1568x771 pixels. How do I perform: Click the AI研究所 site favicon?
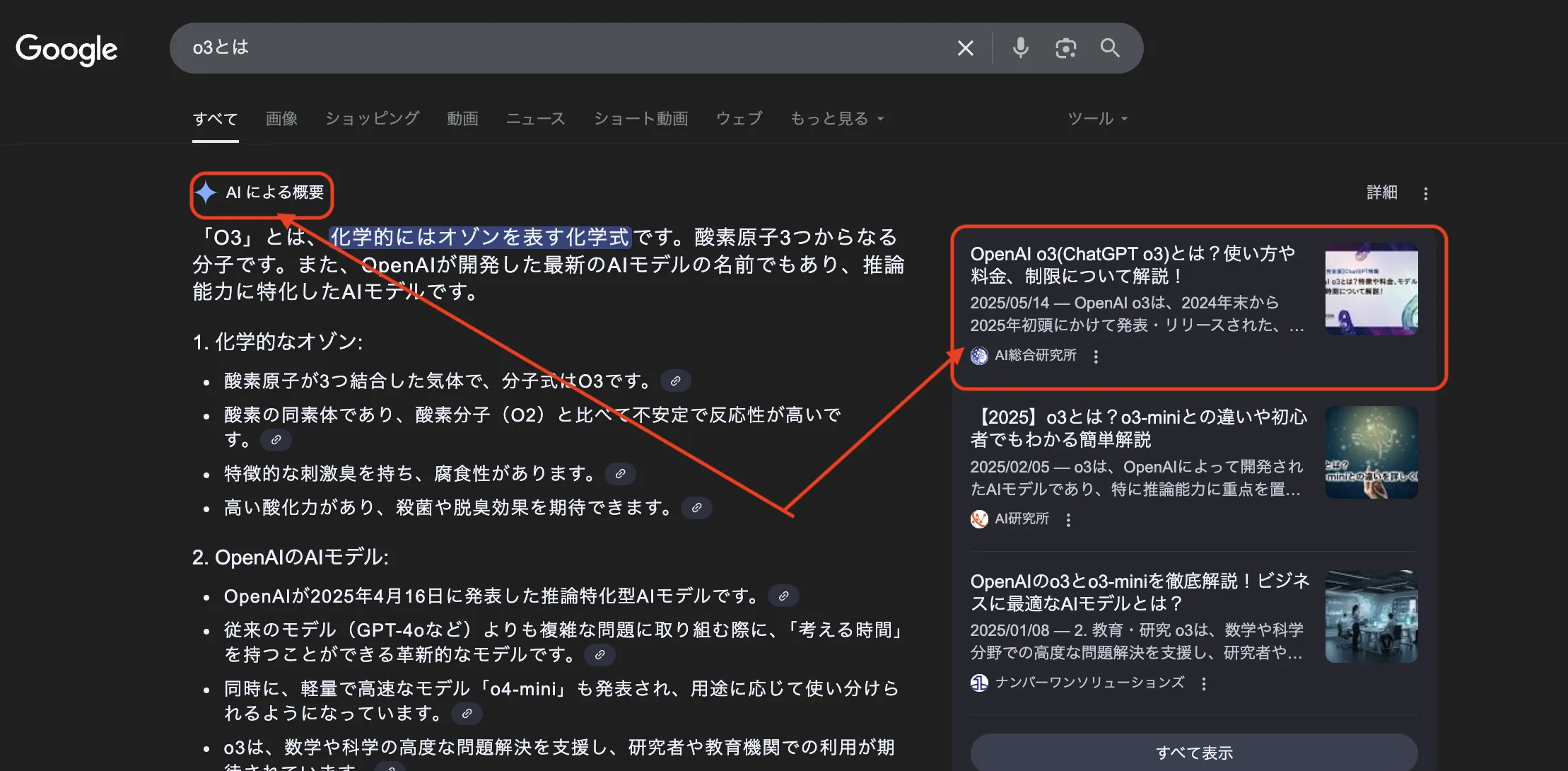[979, 519]
